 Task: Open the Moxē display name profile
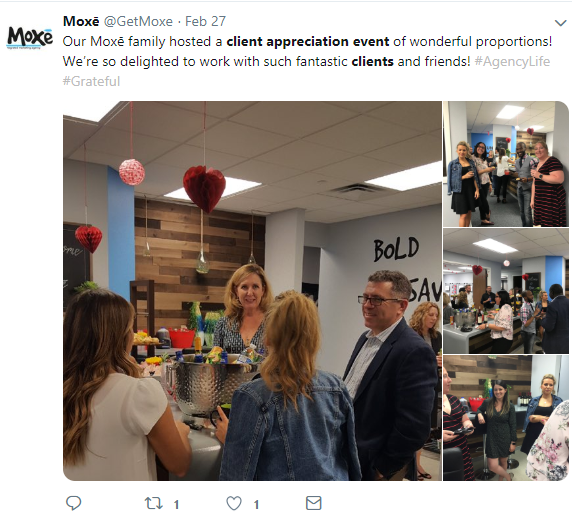(x=81, y=21)
